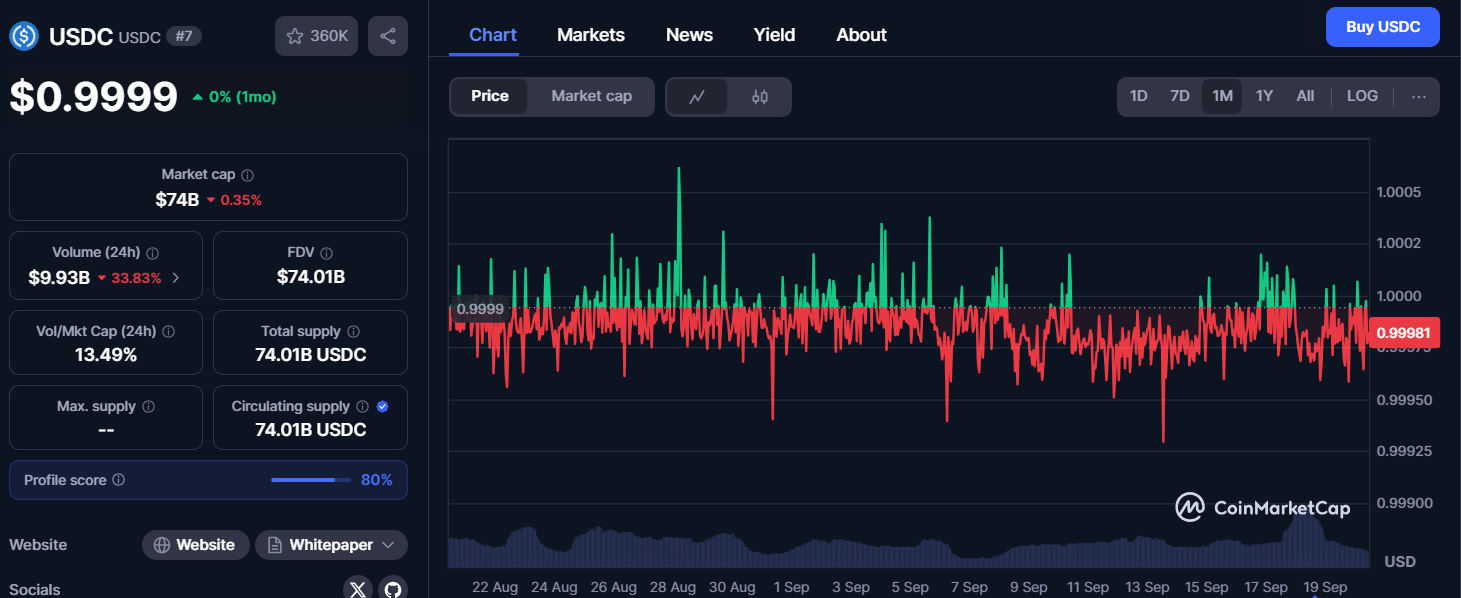1461x598 pixels.
Task: Click the Profile score progress bar
Action: click(x=311, y=480)
